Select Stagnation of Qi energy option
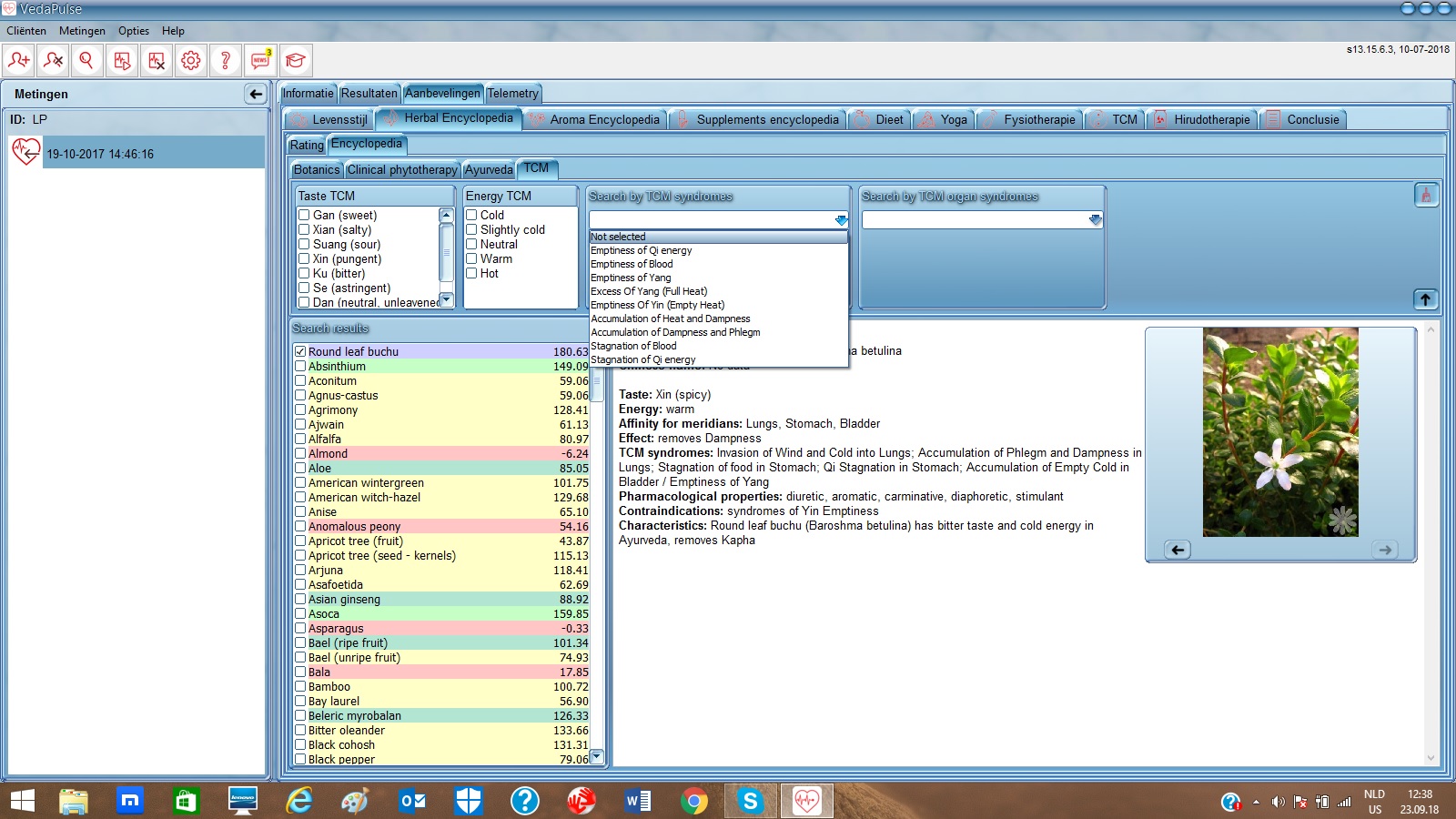1456x819 pixels. [642, 359]
